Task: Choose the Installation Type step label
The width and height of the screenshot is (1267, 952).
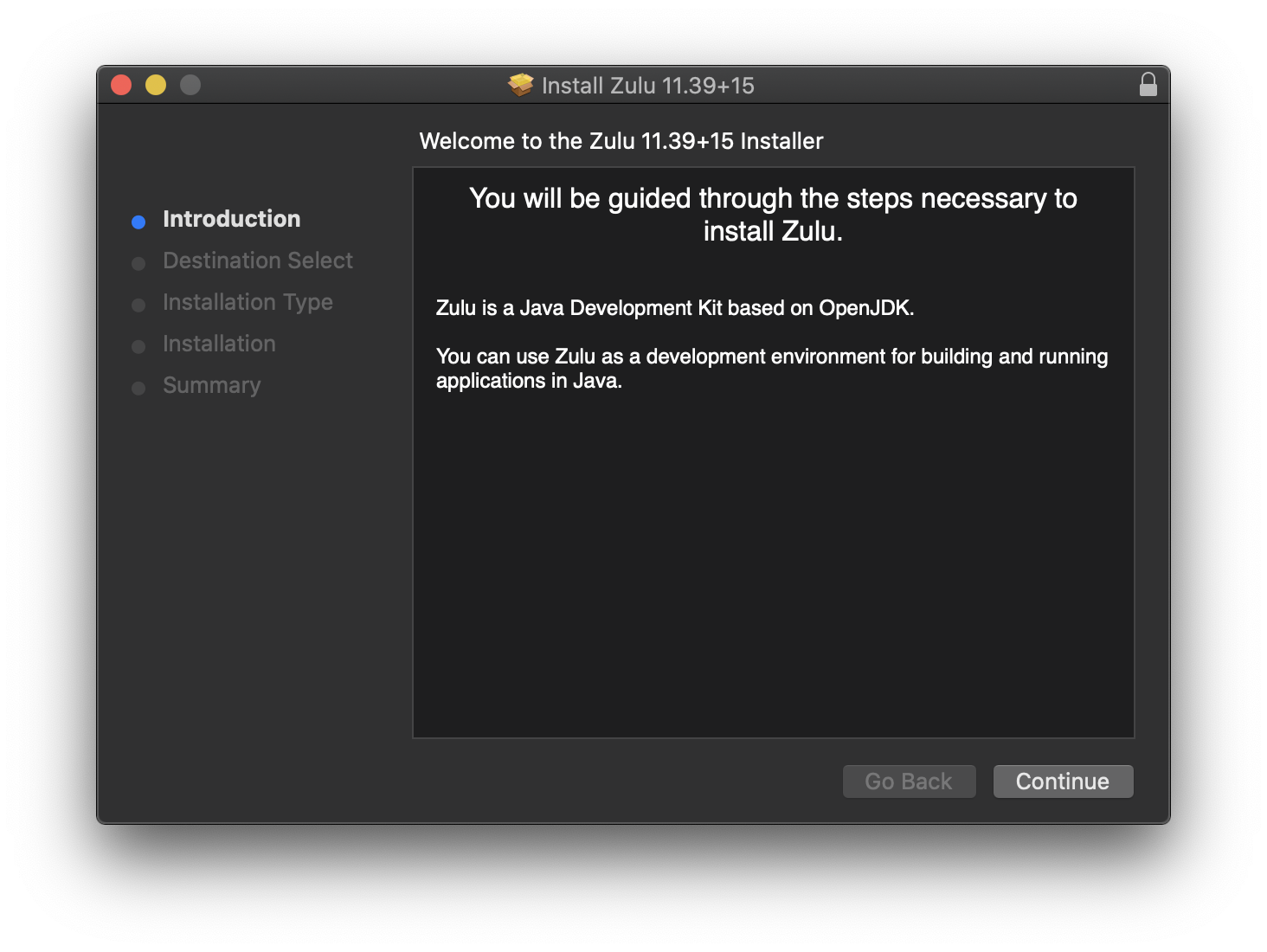Action: (x=248, y=302)
